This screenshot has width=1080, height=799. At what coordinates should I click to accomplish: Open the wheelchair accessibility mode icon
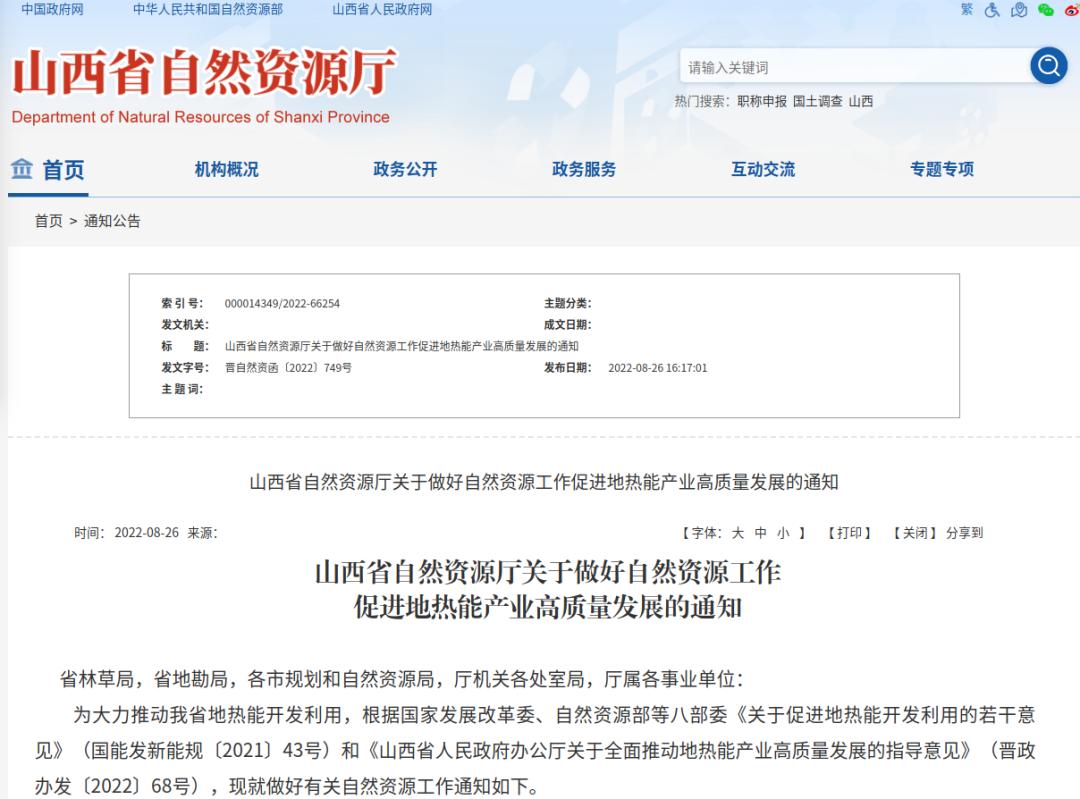click(x=992, y=9)
